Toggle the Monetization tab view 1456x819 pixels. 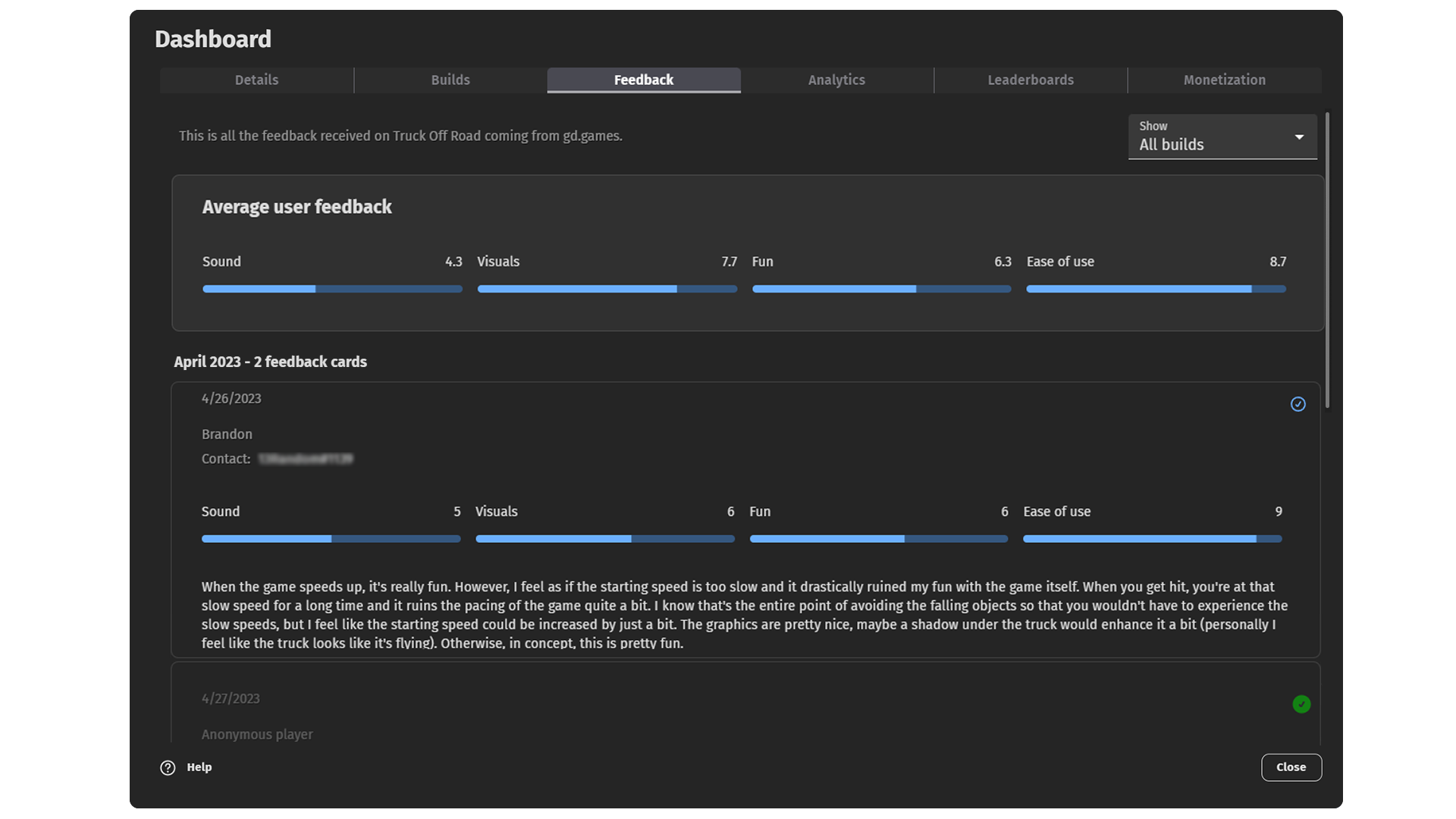click(x=1224, y=80)
